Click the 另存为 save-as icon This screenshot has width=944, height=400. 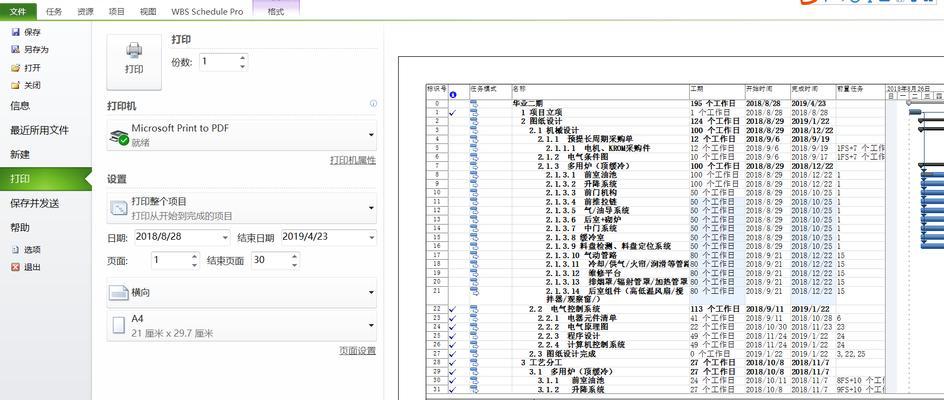16,49
